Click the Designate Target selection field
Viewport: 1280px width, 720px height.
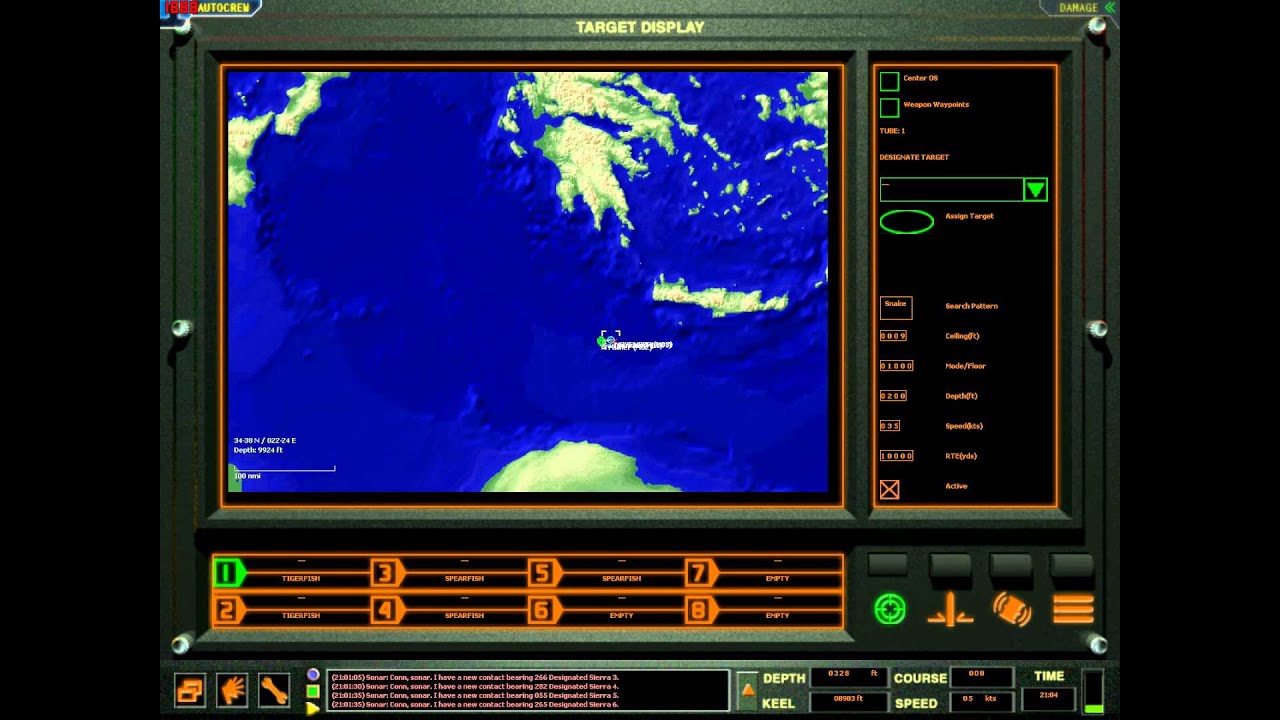pyautogui.click(x=951, y=189)
